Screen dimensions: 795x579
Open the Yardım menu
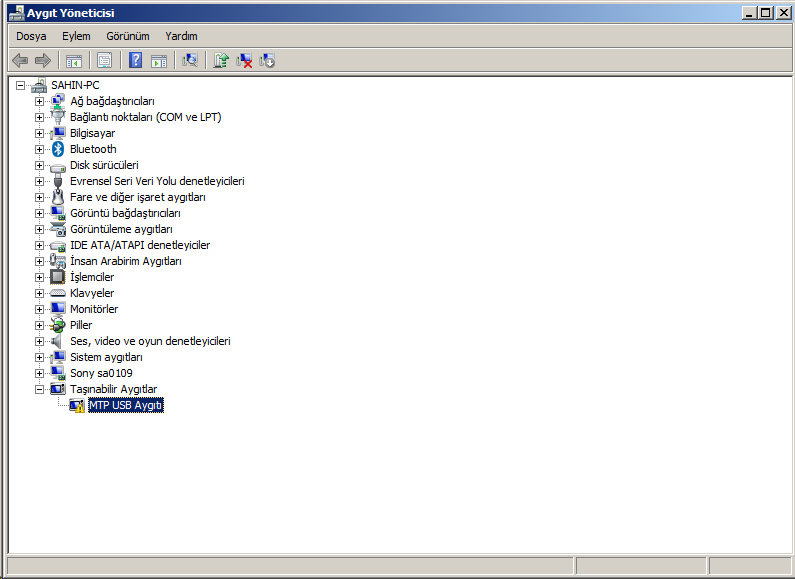[x=181, y=36]
